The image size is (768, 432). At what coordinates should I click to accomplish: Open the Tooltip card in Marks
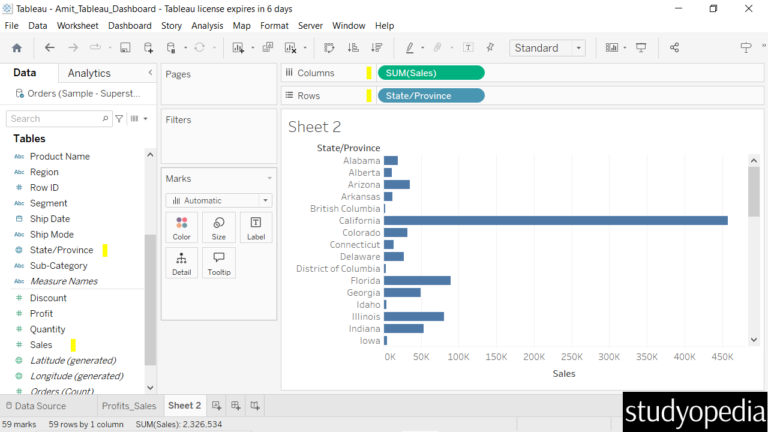[x=219, y=264]
